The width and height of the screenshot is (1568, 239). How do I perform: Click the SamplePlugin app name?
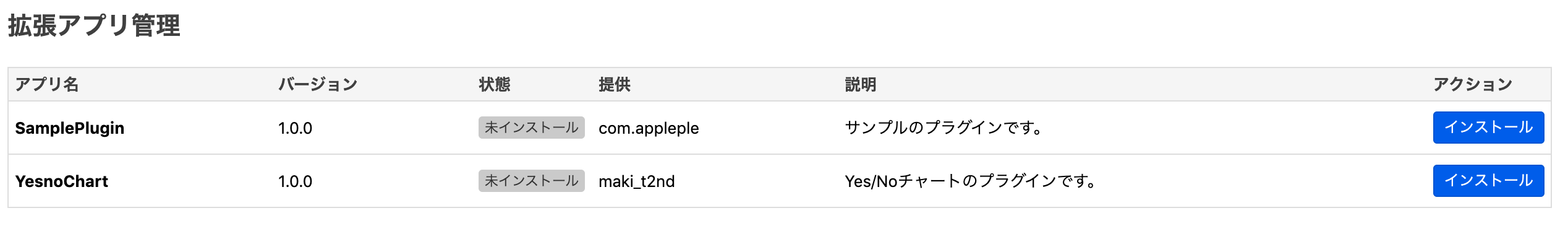click(x=70, y=128)
